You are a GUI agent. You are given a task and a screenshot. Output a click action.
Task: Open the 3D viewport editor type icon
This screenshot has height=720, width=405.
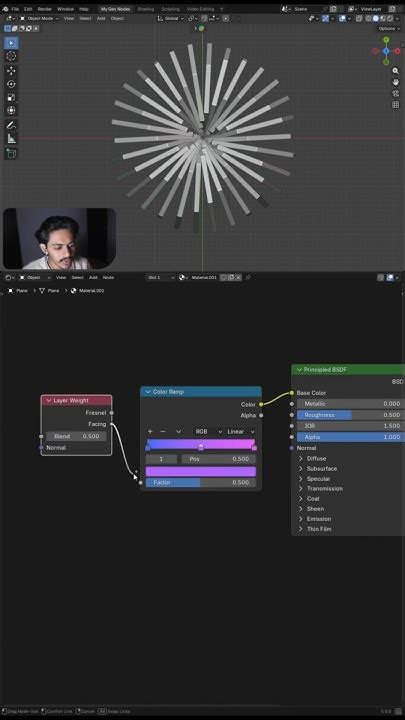(10, 18)
